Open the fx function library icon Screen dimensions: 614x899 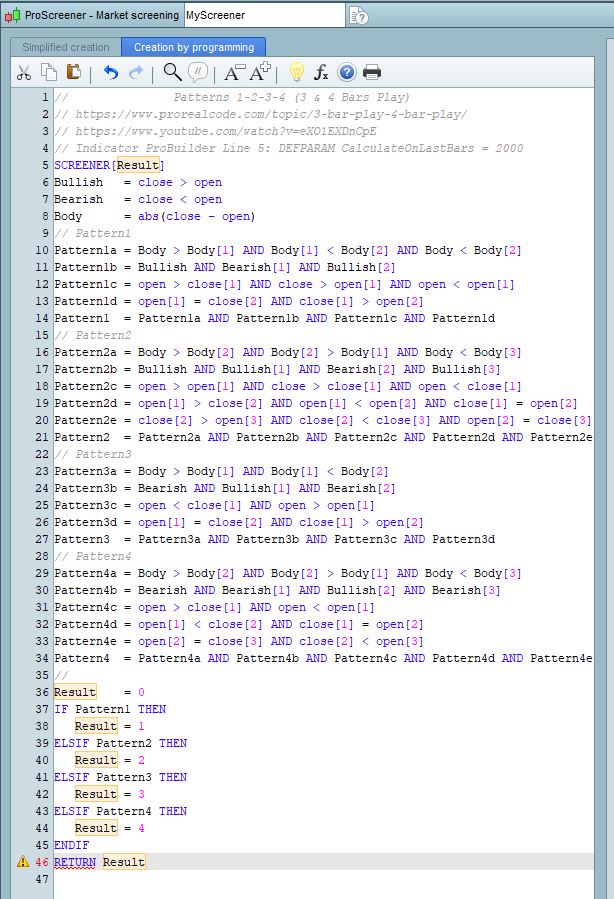point(321,72)
